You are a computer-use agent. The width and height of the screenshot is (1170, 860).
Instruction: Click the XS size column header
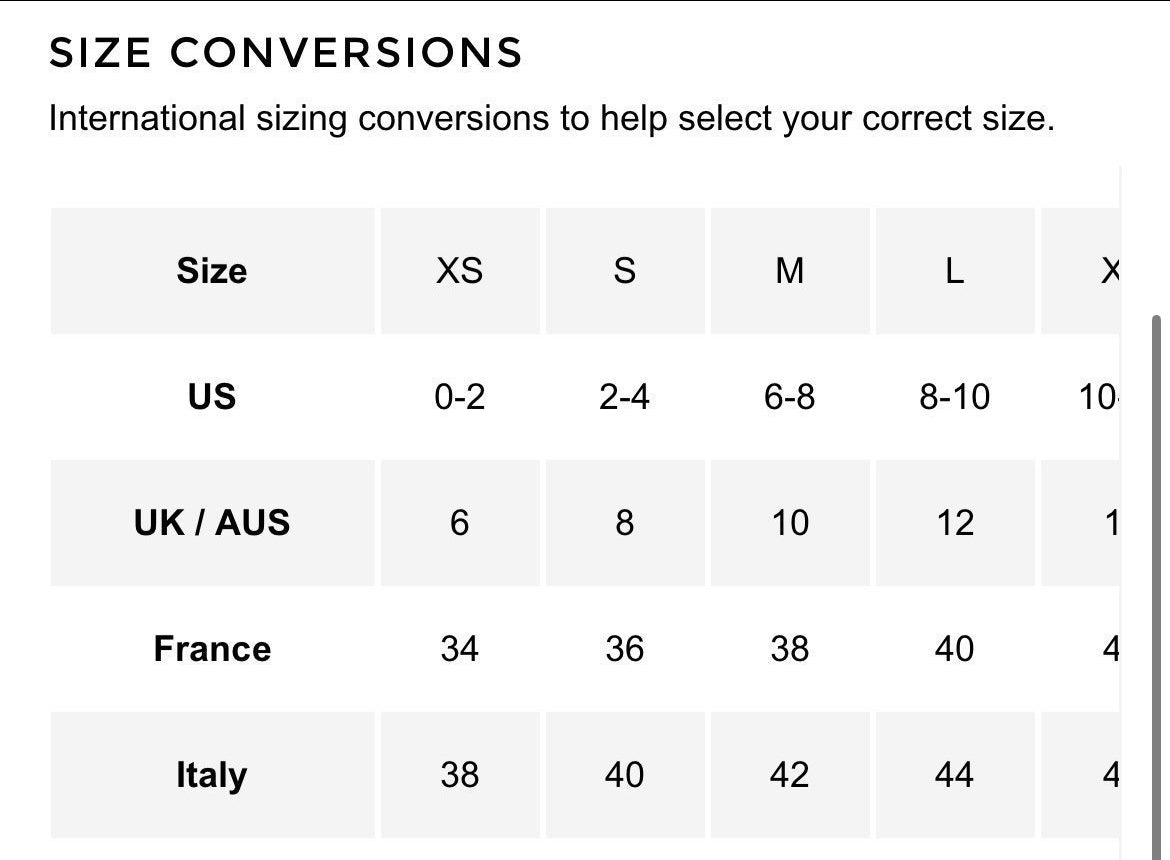[x=459, y=271]
